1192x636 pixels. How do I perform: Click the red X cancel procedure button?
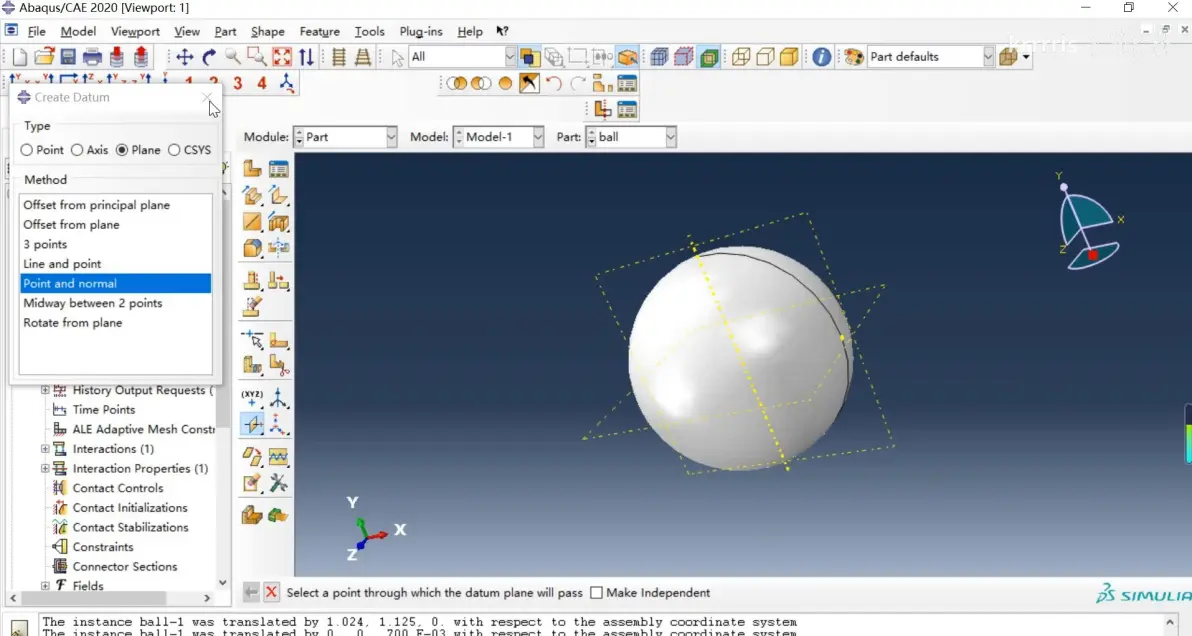[271, 593]
